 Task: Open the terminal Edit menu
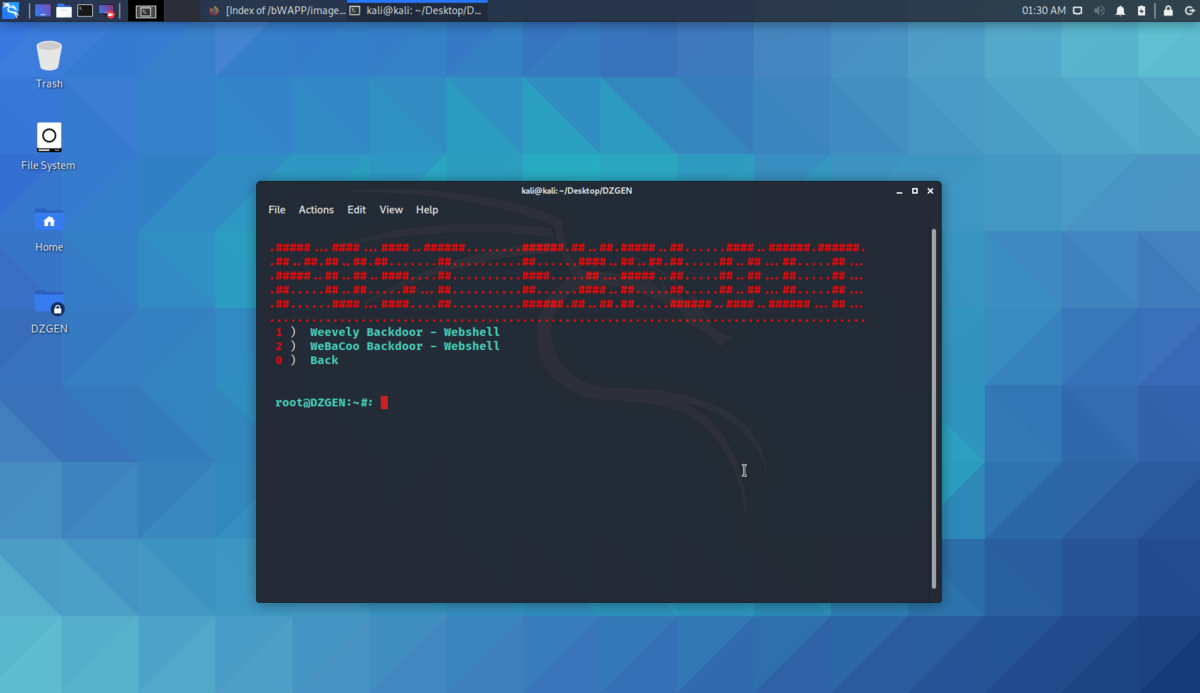pyautogui.click(x=357, y=210)
